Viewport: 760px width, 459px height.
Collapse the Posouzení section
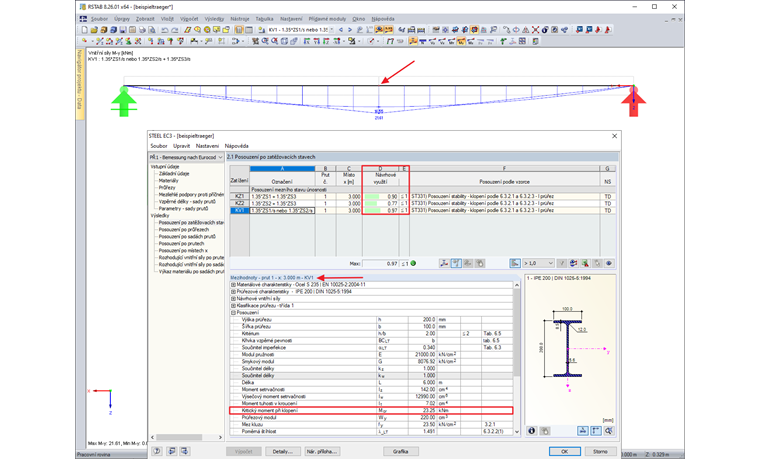click(233, 313)
